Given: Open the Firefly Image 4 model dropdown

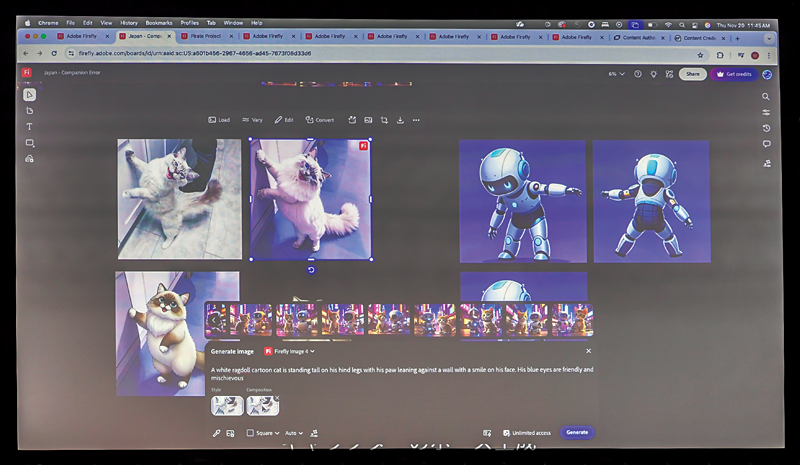Looking at the screenshot, I should pyautogui.click(x=290, y=351).
